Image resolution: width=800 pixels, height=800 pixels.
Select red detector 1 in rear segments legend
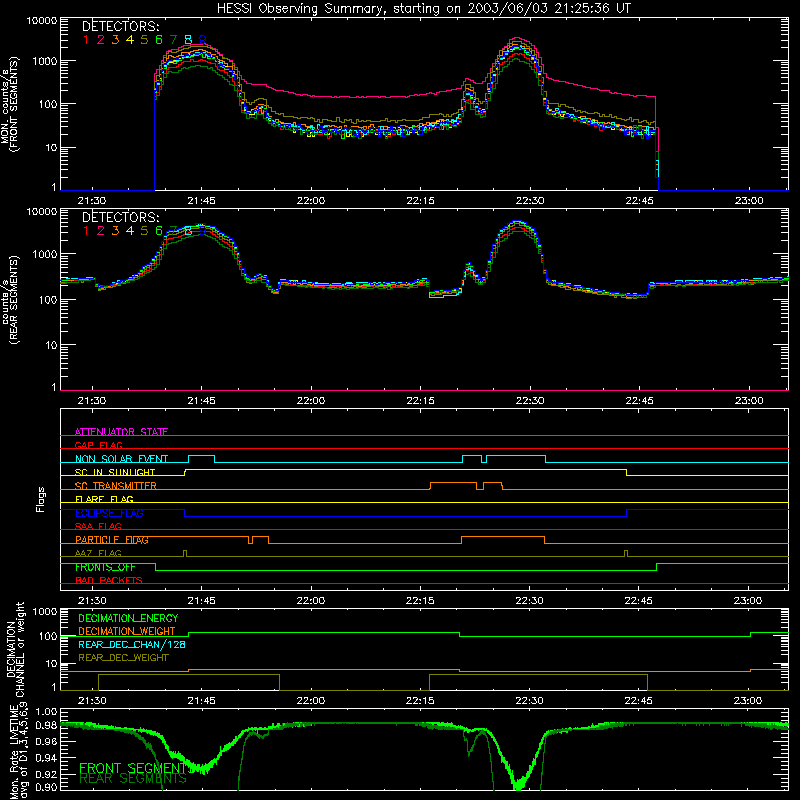coord(86,231)
